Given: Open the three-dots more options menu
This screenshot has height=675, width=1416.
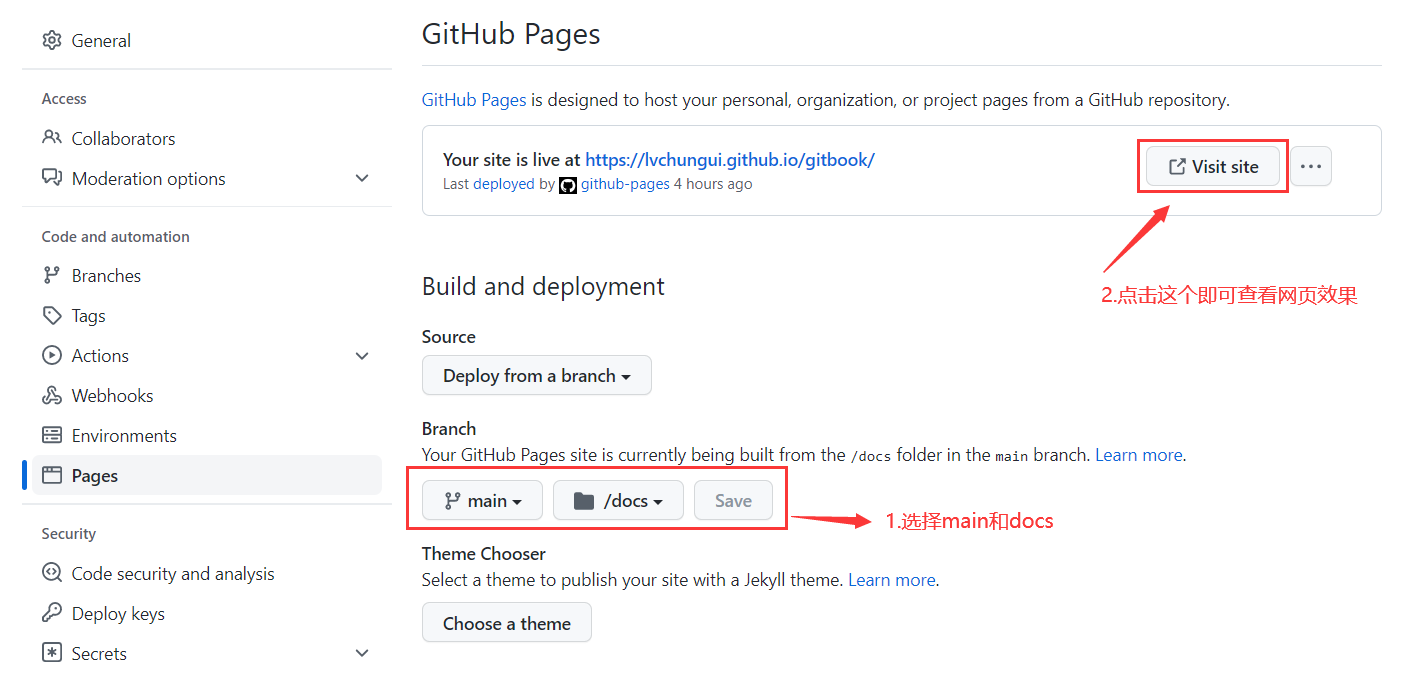Looking at the screenshot, I should 1311,166.
